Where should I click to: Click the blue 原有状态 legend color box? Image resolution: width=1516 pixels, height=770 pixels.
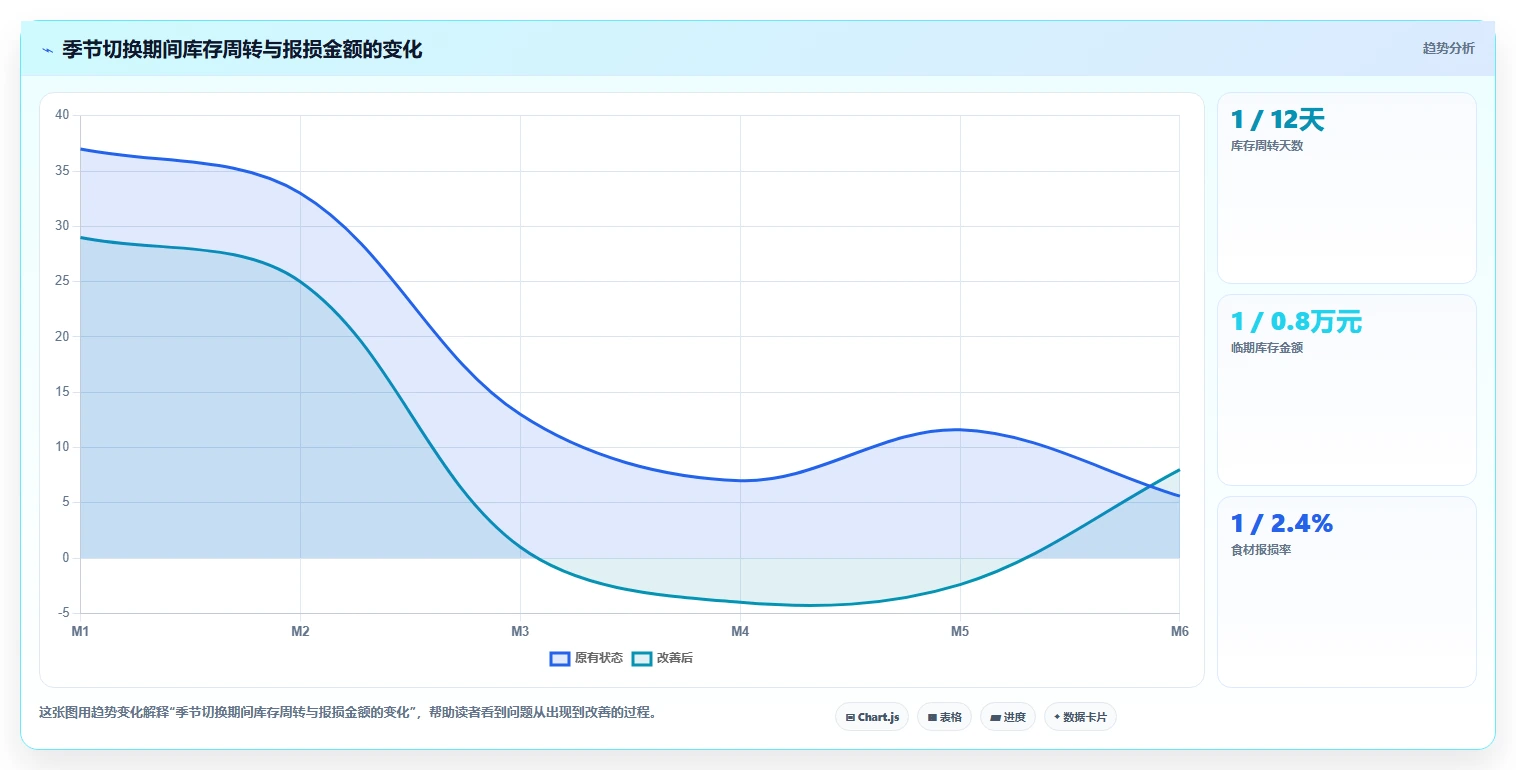point(560,658)
